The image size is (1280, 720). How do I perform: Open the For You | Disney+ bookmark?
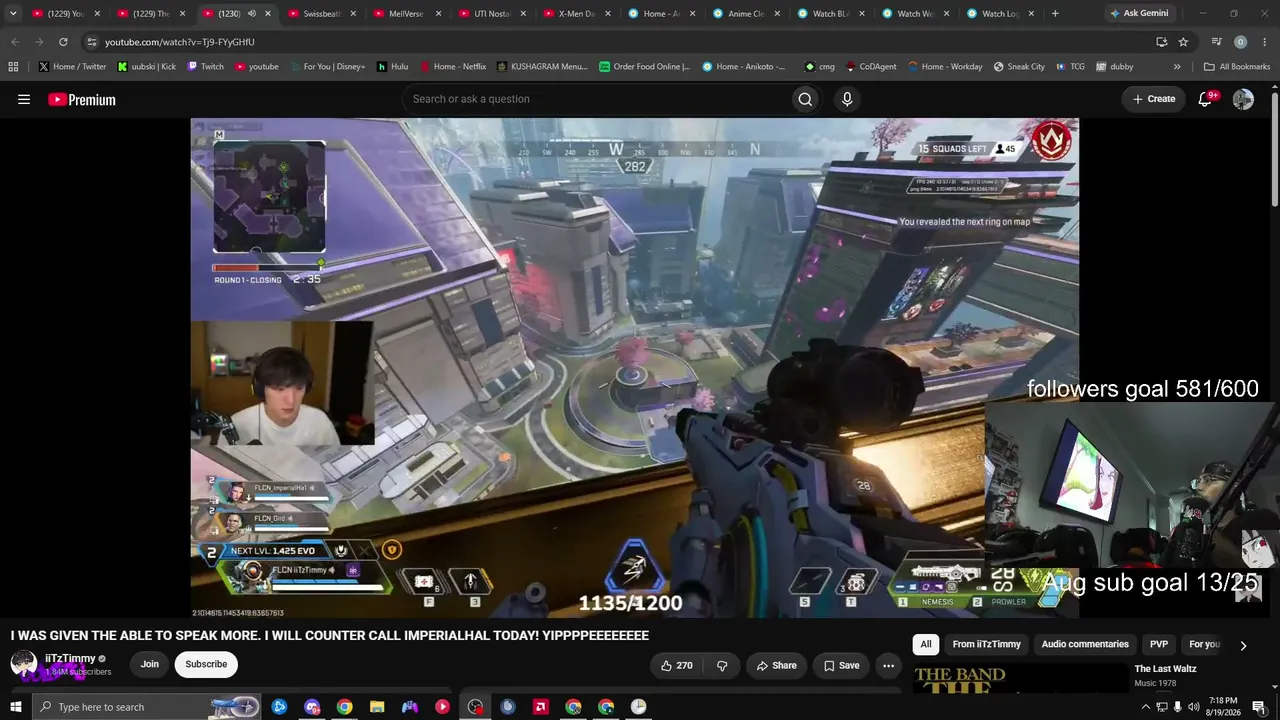[326, 67]
